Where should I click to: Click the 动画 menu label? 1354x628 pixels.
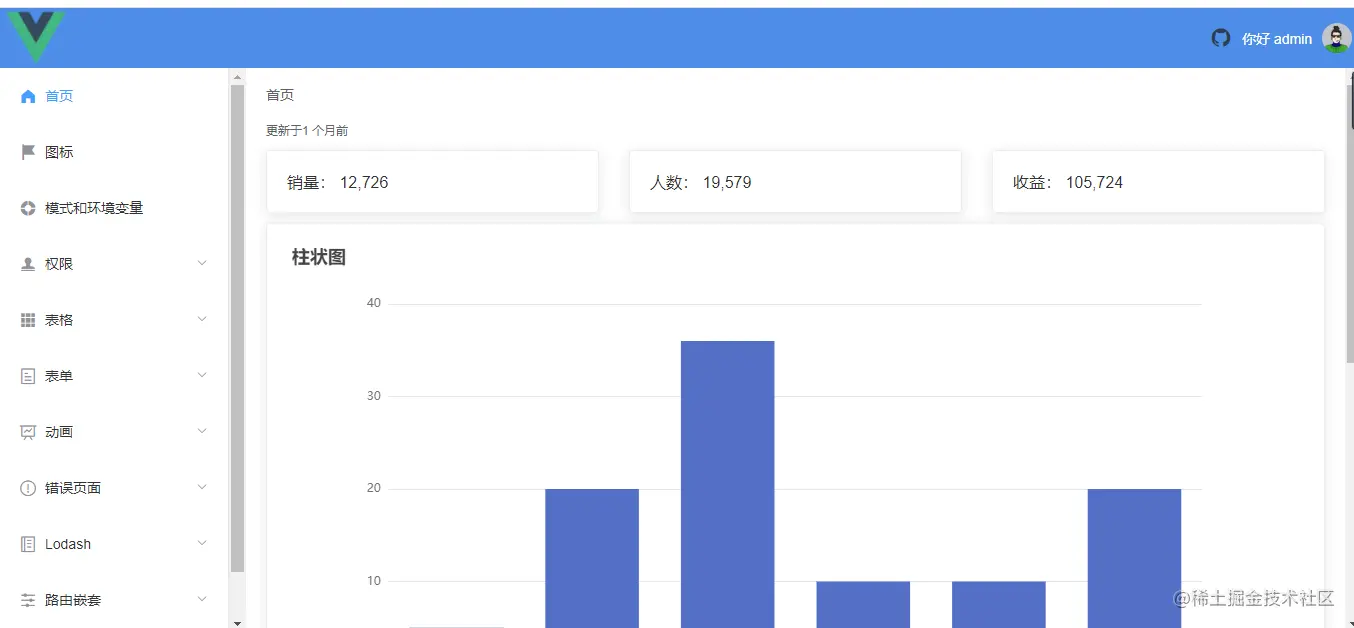[59, 432]
